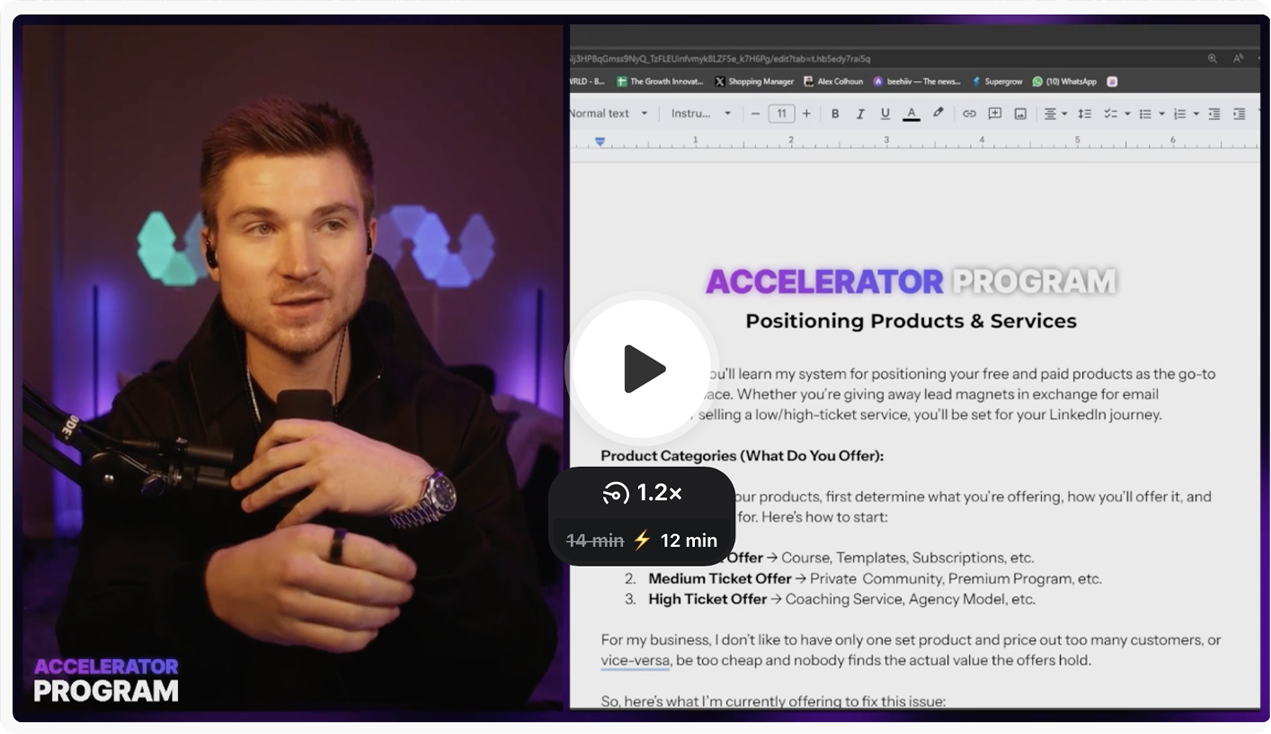Select the highlight color pen icon
1271x734 pixels.
938,113
